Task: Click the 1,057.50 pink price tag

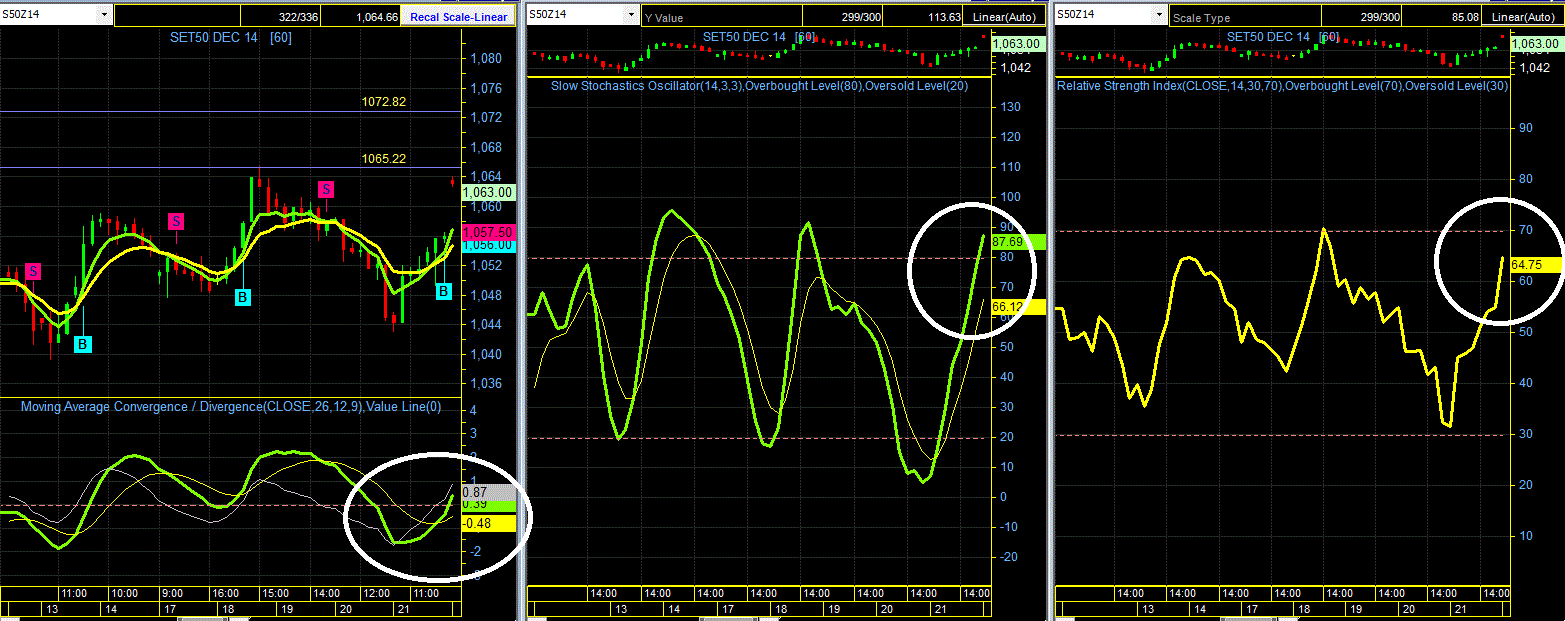Action: (x=489, y=231)
